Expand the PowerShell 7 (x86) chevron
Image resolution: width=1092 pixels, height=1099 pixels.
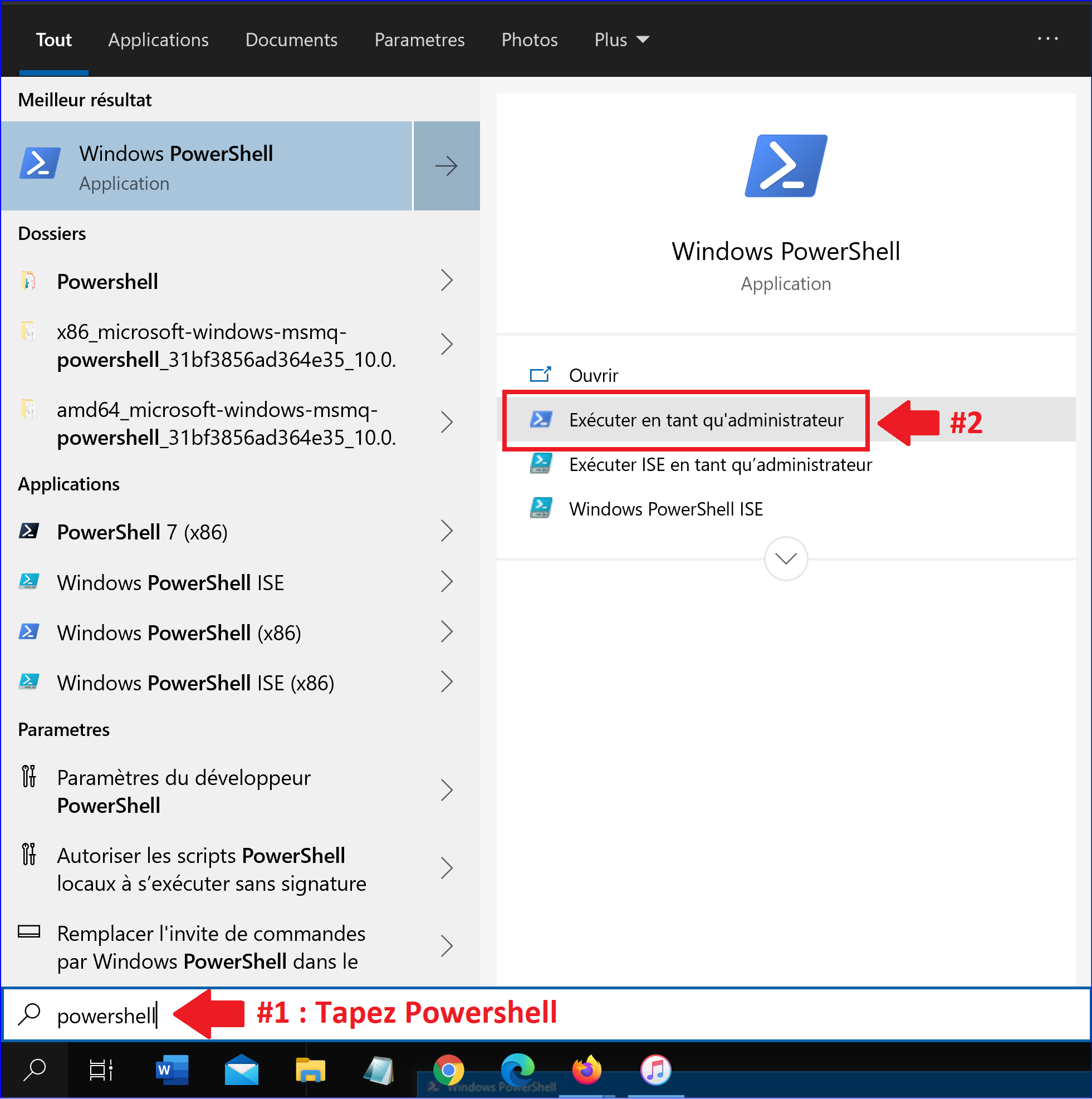[447, 531]
